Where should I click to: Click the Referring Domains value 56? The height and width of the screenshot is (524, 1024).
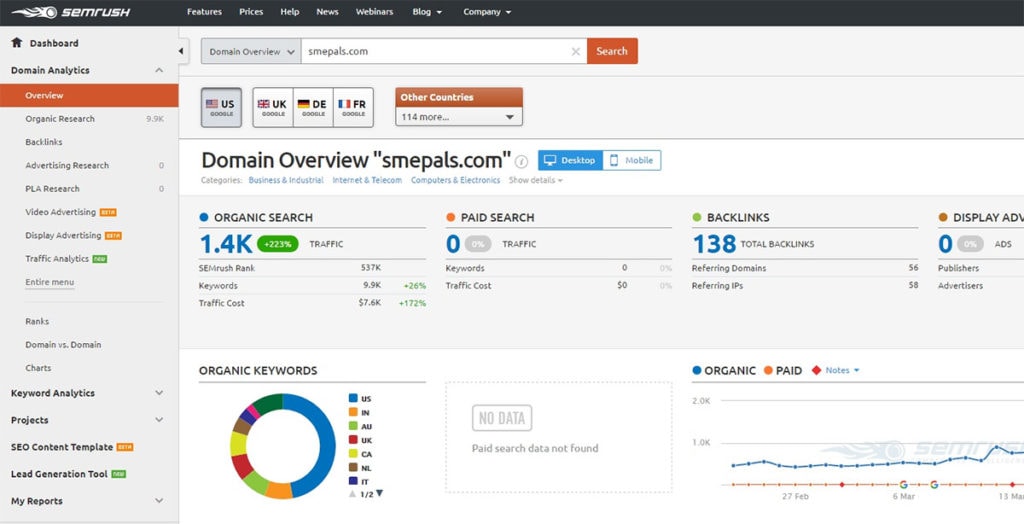pos(913,268)
